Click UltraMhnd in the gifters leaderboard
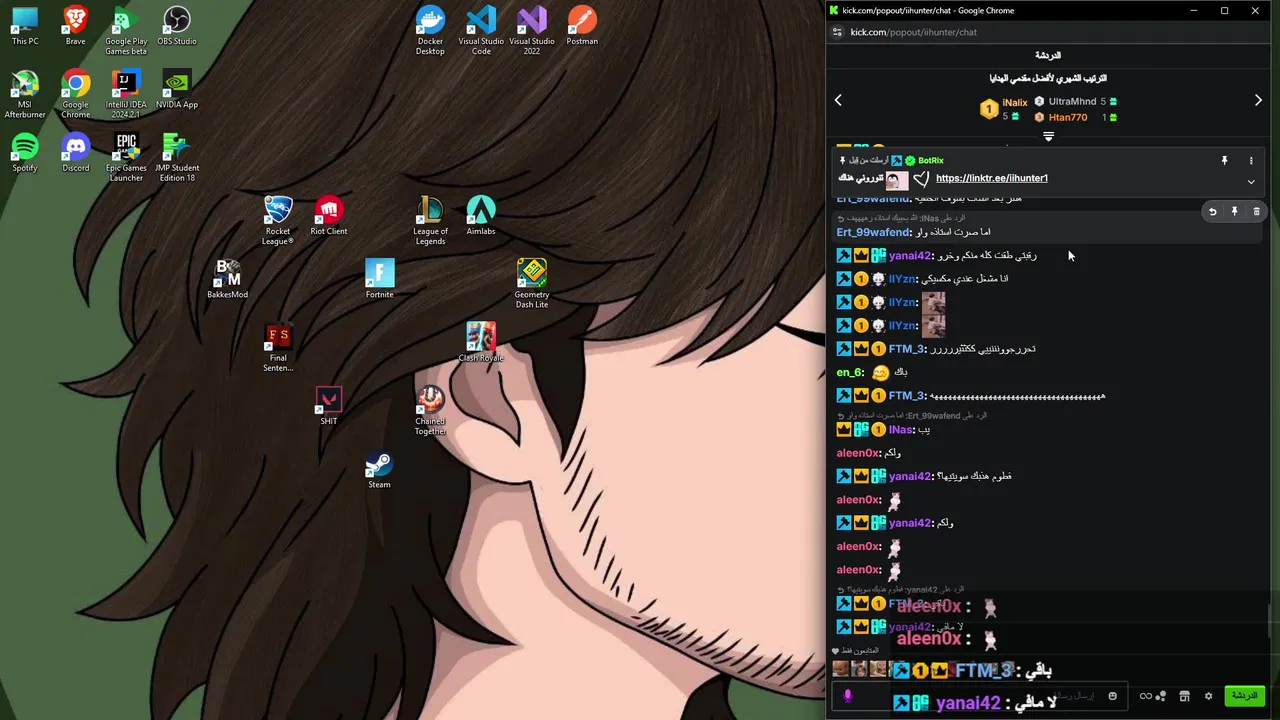The height and width of the screenshot is (720, 1280). click(x=1072, y=101)
